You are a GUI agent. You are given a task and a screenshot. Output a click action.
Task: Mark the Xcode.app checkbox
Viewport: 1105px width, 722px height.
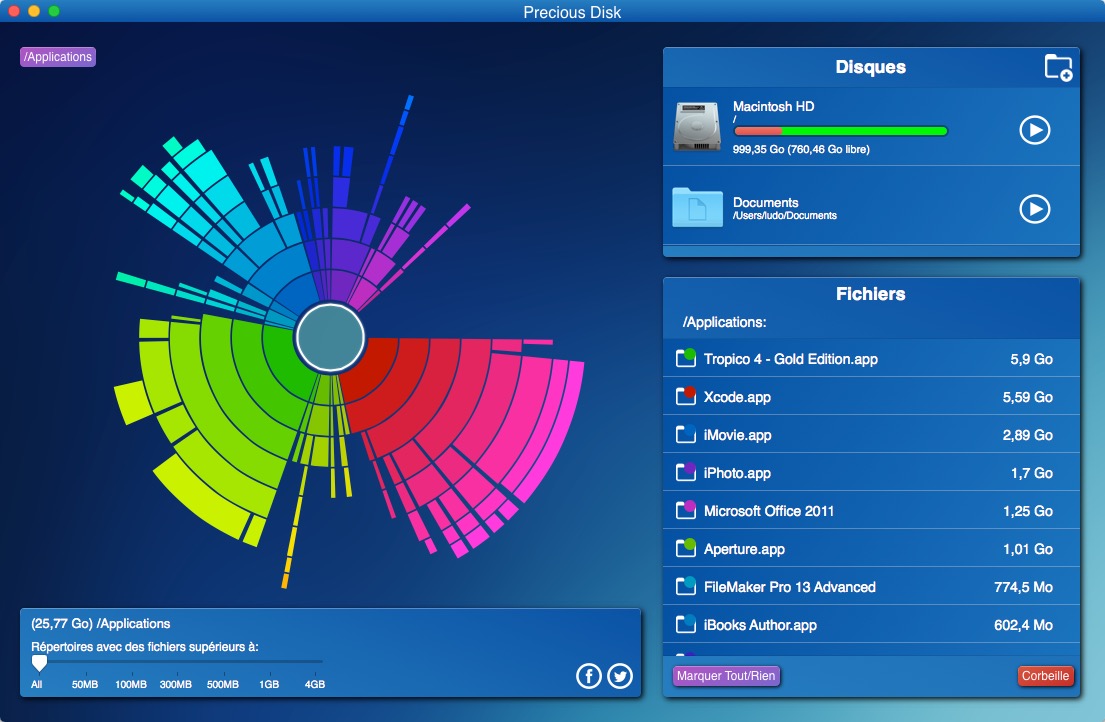tap(686, 396)
